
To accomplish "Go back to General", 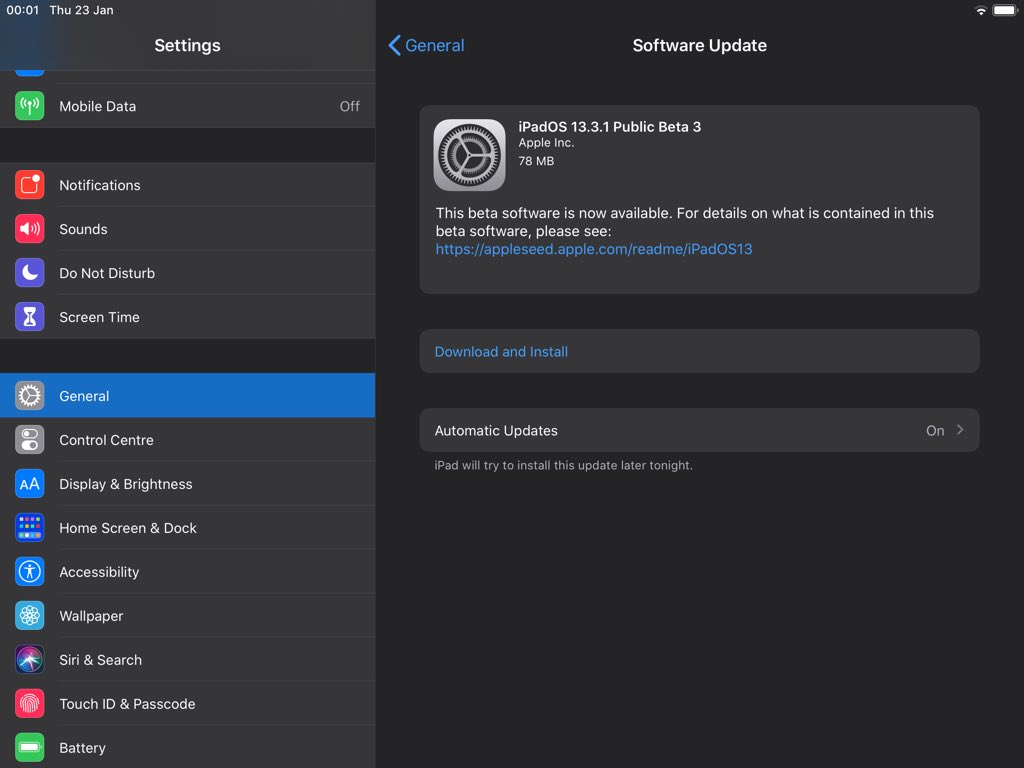I will pos(426,45).
